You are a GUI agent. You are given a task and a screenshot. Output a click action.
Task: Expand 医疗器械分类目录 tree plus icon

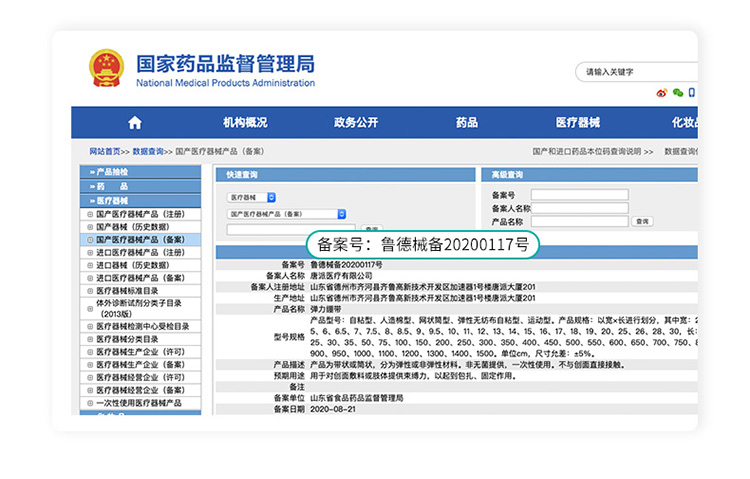click(x=90, y=339)
